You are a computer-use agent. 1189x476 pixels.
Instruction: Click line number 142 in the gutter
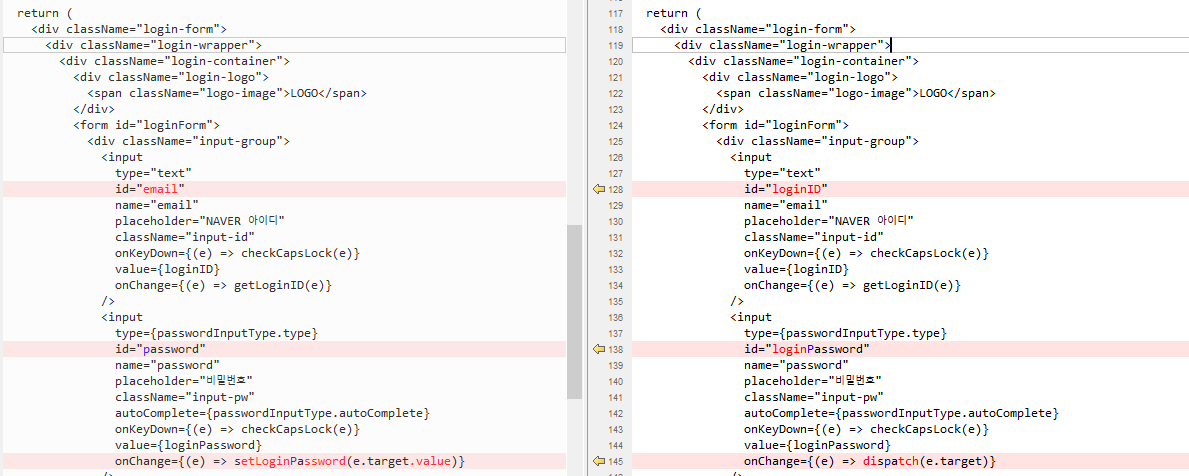coord(616,413)
